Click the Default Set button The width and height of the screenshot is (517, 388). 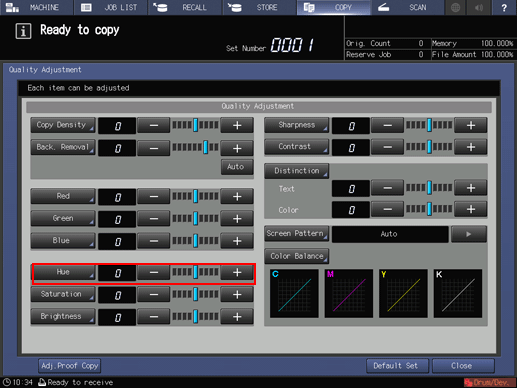(397, 366)
